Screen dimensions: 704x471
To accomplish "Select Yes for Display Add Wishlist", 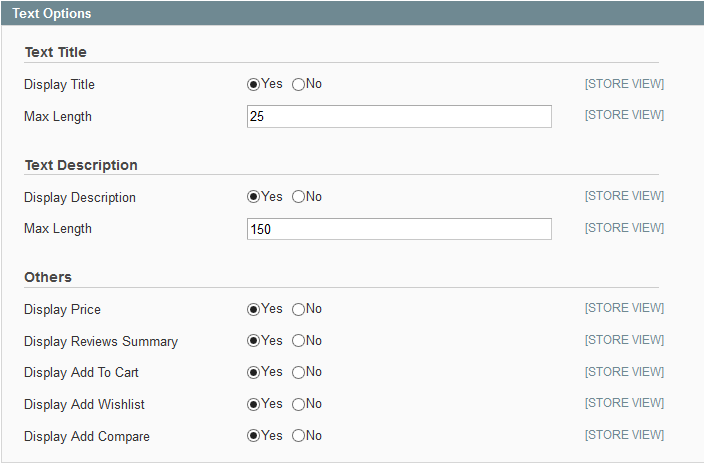I will point(253,404).
